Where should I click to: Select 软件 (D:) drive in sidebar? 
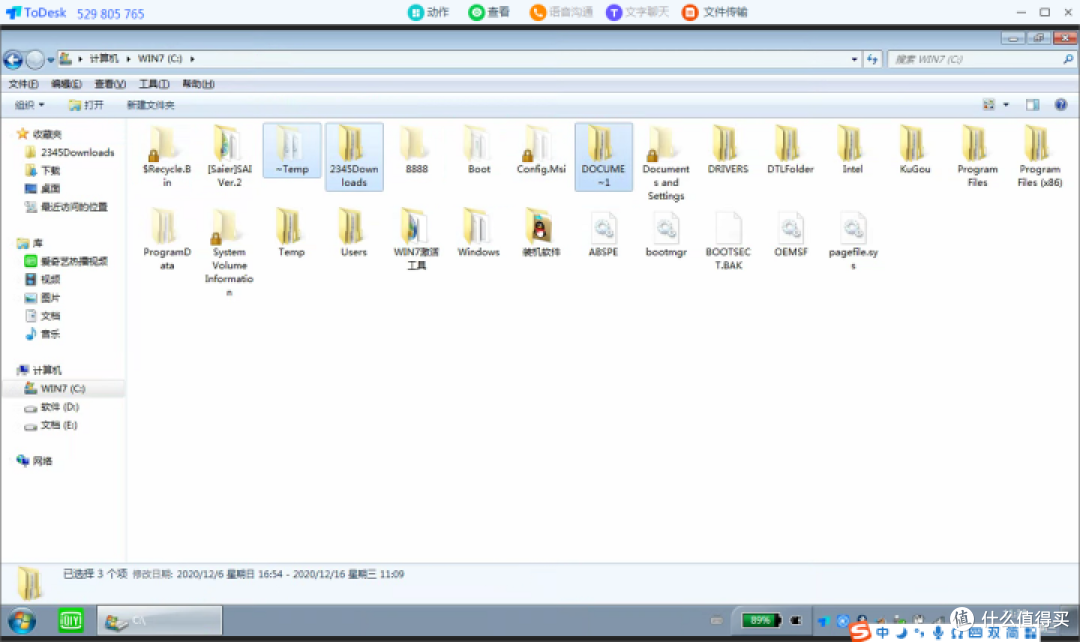pos(52,407)
